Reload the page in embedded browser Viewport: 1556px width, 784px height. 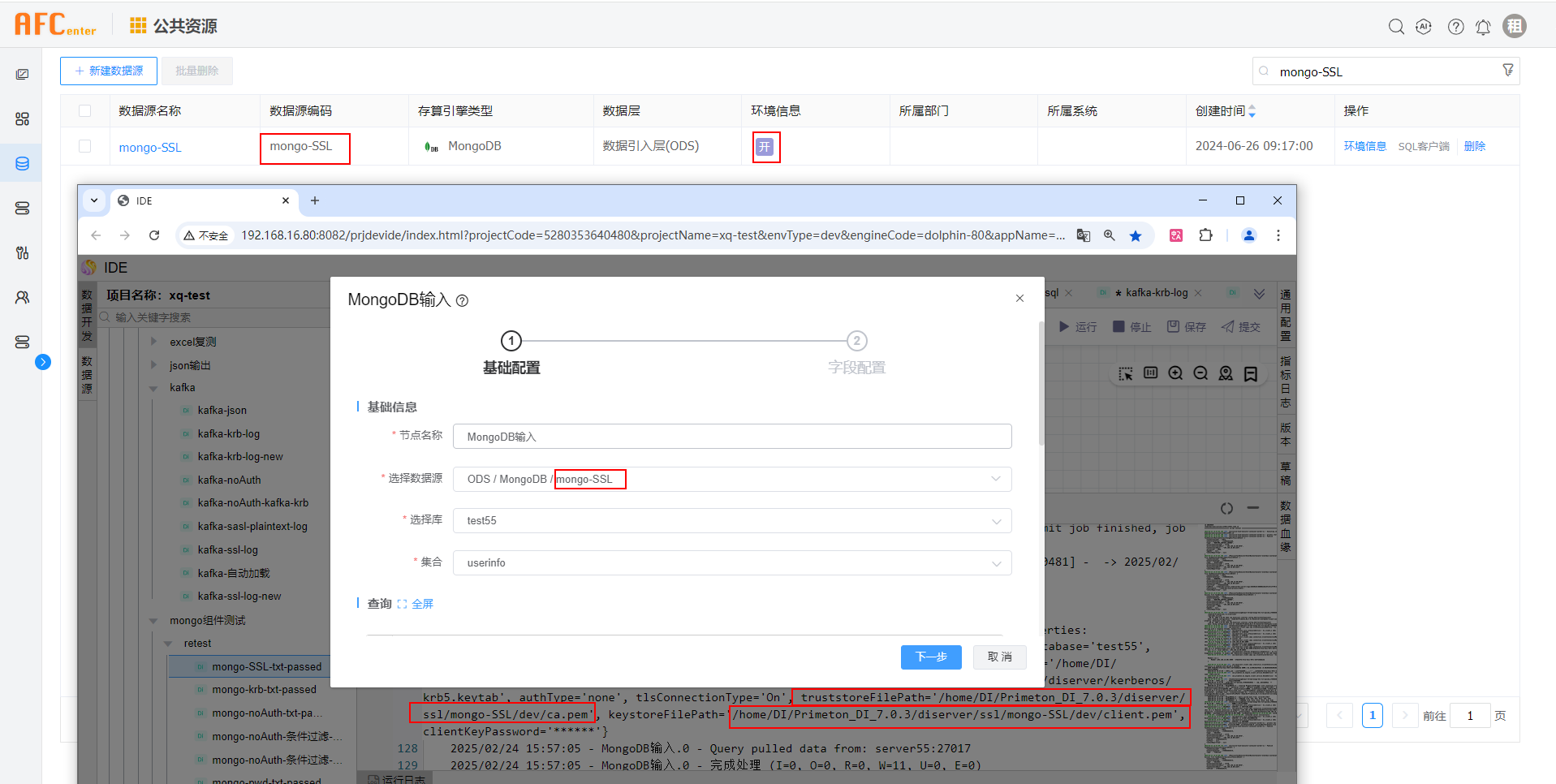(154, 235)
